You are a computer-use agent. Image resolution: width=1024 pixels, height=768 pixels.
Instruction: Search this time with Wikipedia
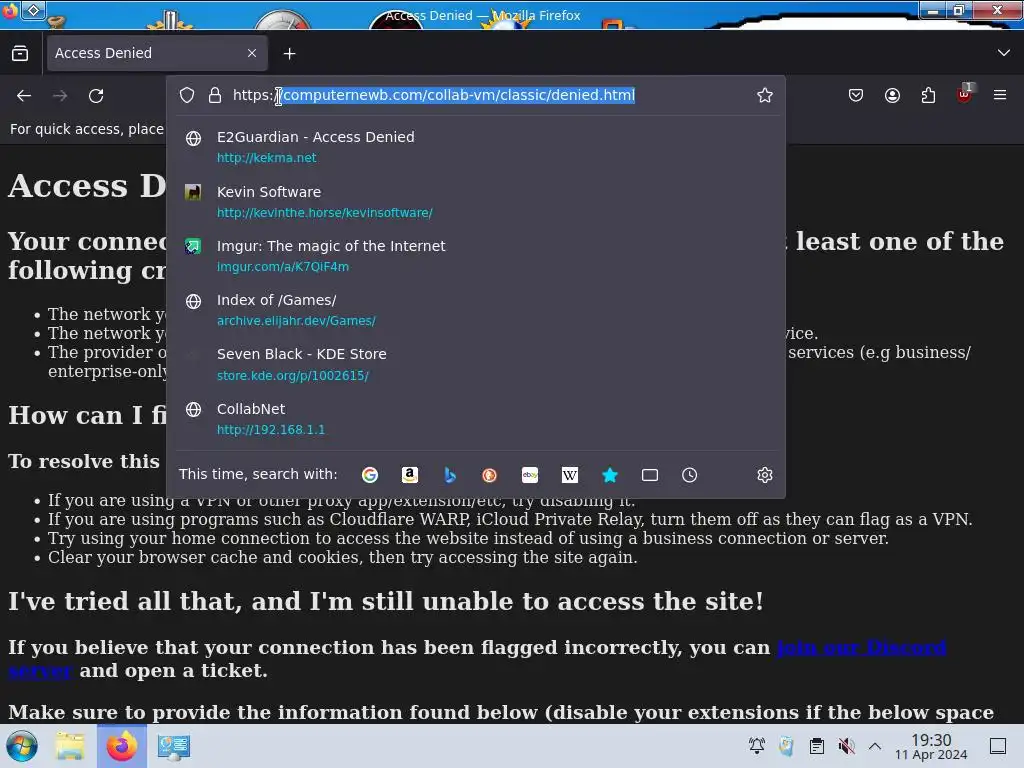pos(569,475)
